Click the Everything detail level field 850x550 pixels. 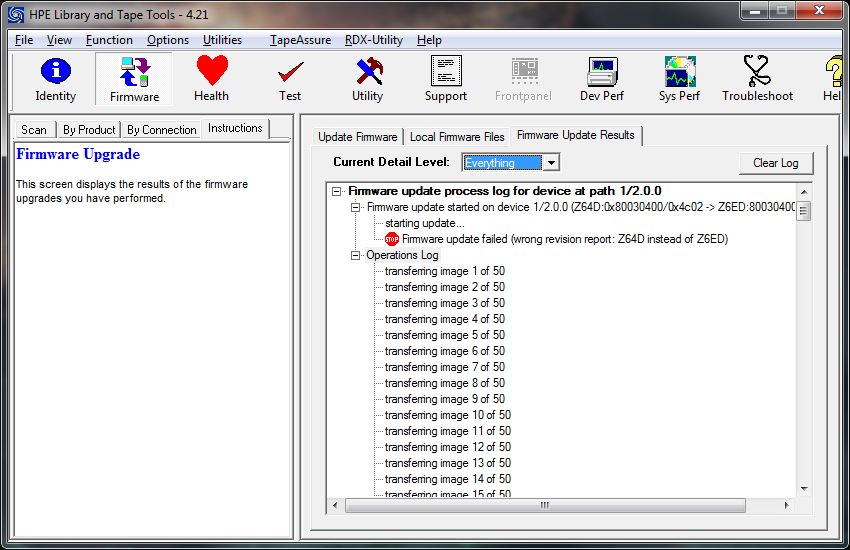click(503, 163)
